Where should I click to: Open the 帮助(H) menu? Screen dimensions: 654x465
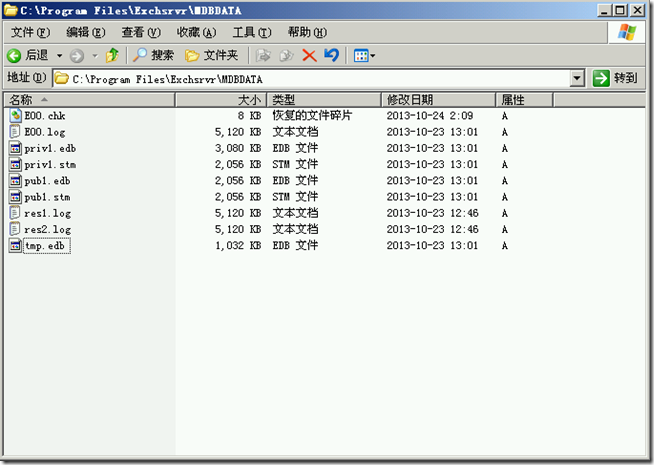pyautogui.click(x=307, y=32)
